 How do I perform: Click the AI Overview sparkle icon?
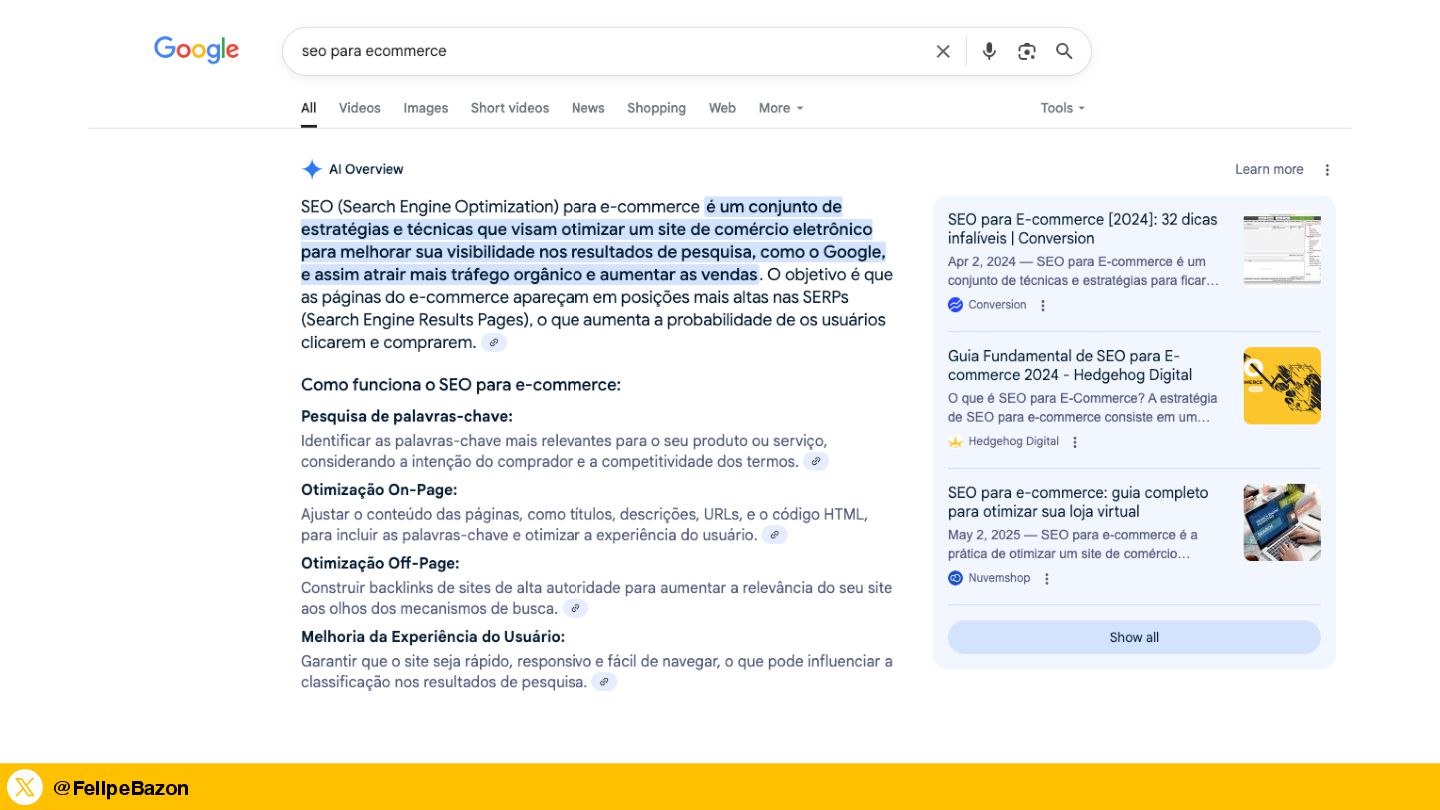pyautogui.click(x=312, y=169)
